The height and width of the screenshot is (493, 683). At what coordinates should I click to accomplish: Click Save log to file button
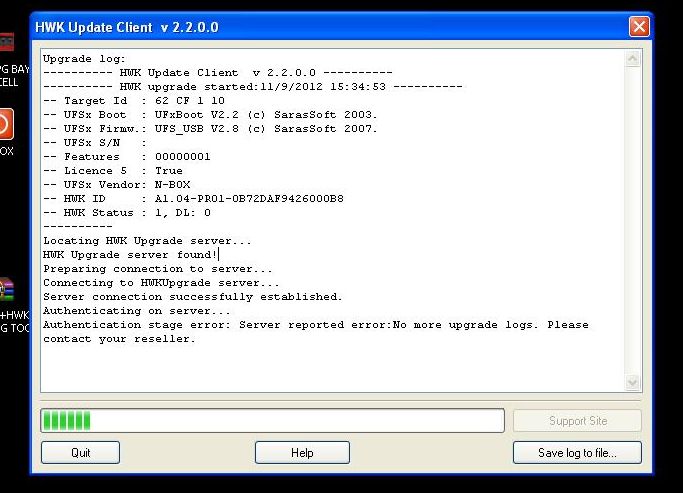pyautogui.click(x=577, y=452)
